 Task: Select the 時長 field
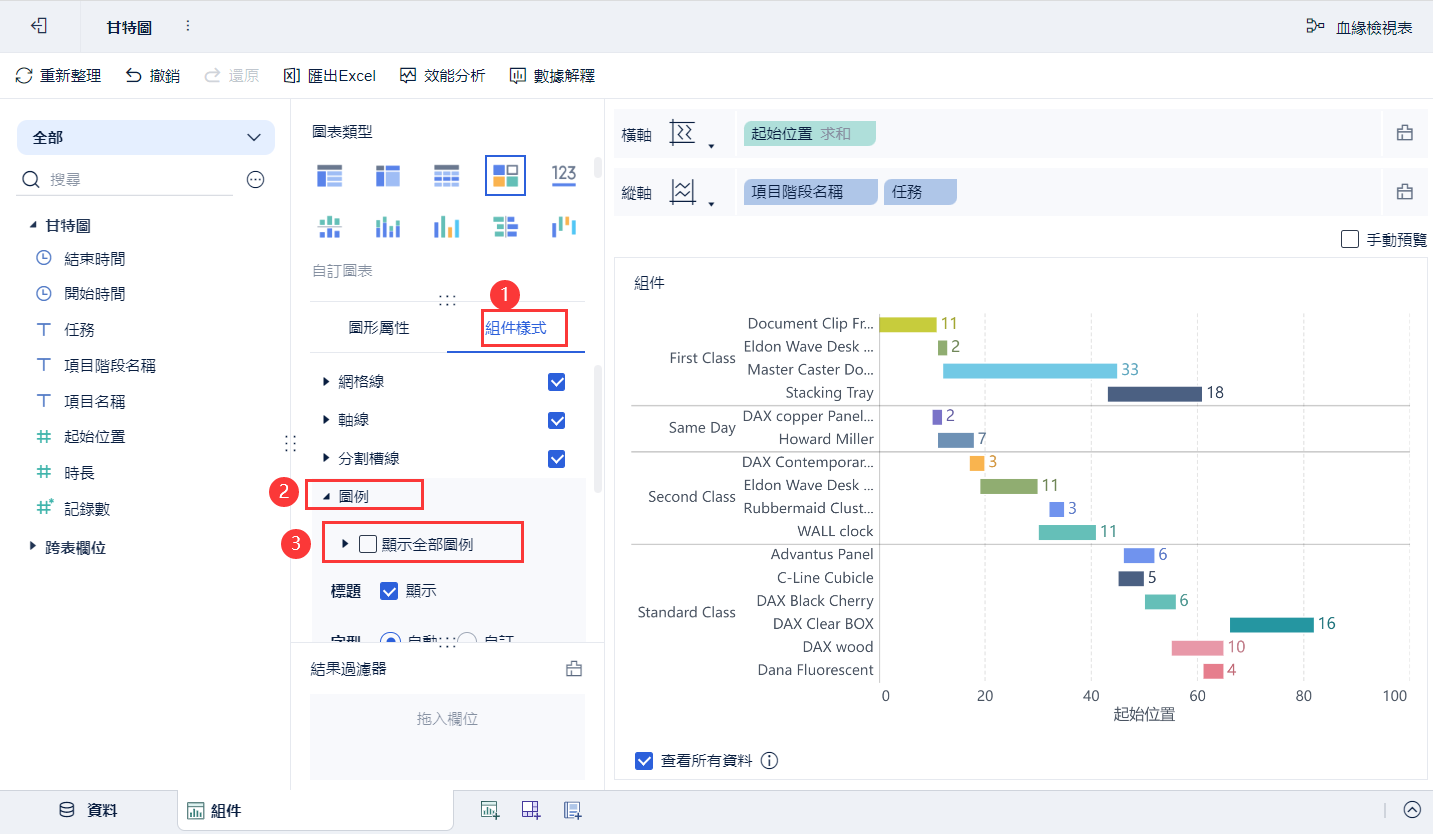tap(79, 472)
